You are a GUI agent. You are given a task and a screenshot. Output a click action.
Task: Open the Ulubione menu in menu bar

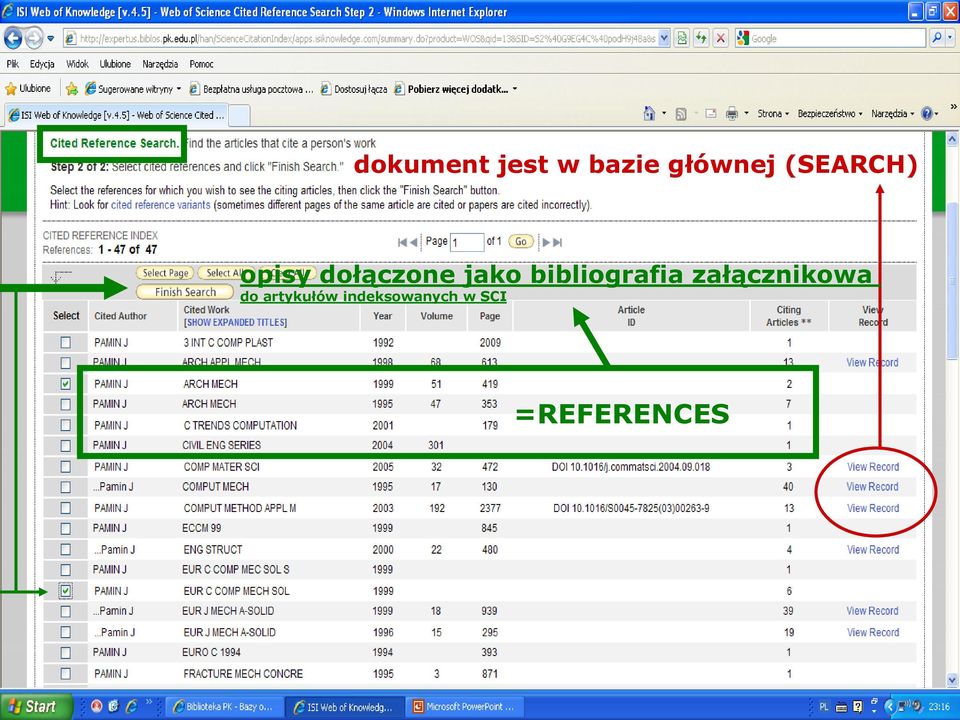[115, 64]
